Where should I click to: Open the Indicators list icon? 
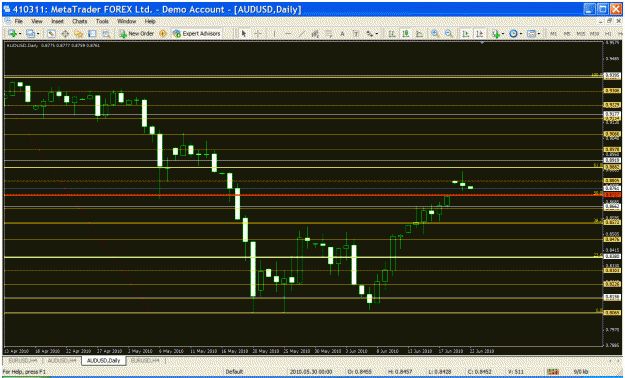[495, 34]
